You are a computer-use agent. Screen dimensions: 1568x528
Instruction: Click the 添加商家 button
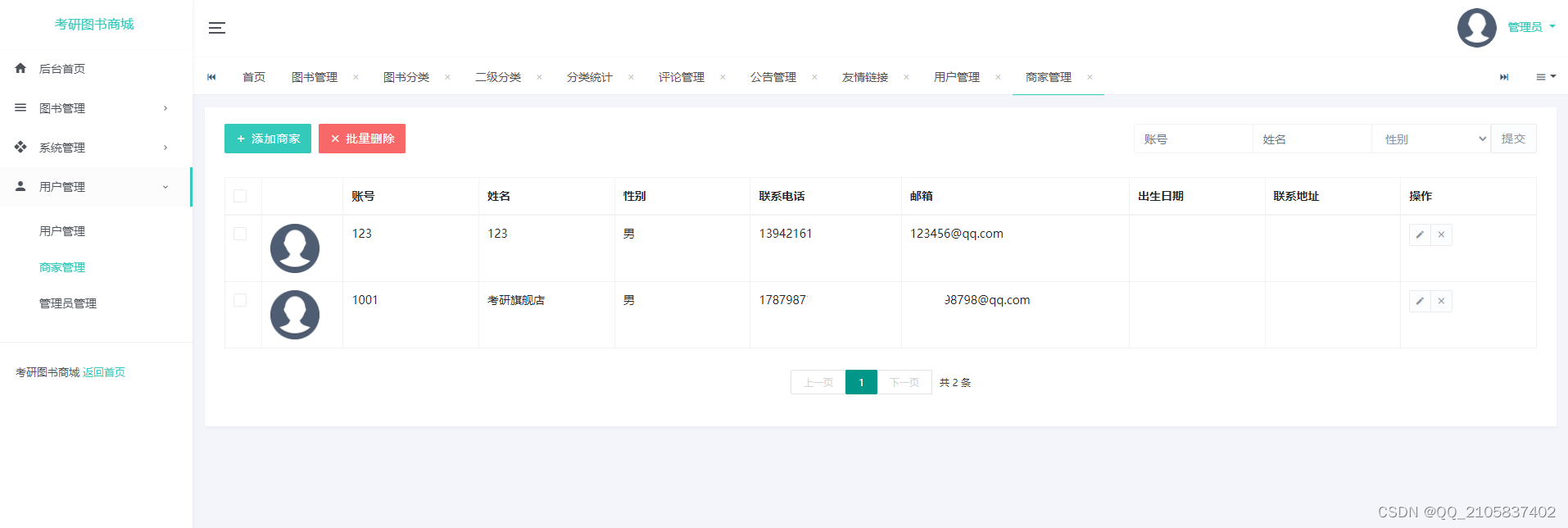click(268, 139)
